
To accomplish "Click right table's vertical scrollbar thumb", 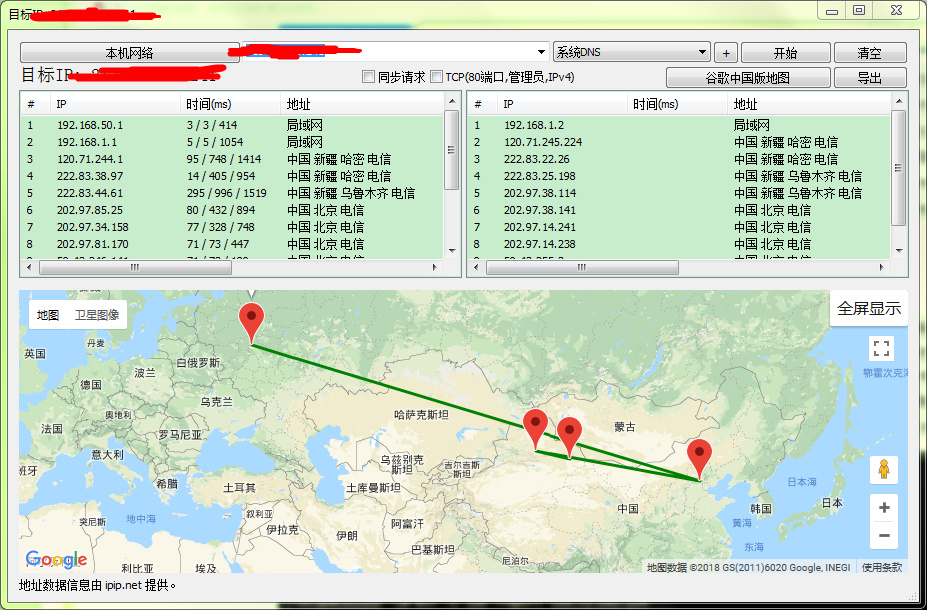I will (899, 168).
